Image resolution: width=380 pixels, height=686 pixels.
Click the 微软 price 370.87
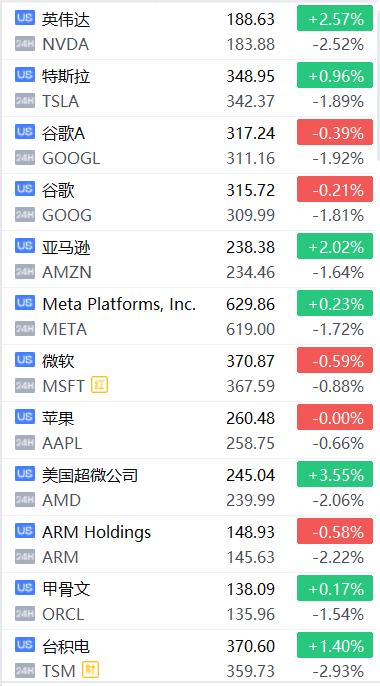[251, 361]
